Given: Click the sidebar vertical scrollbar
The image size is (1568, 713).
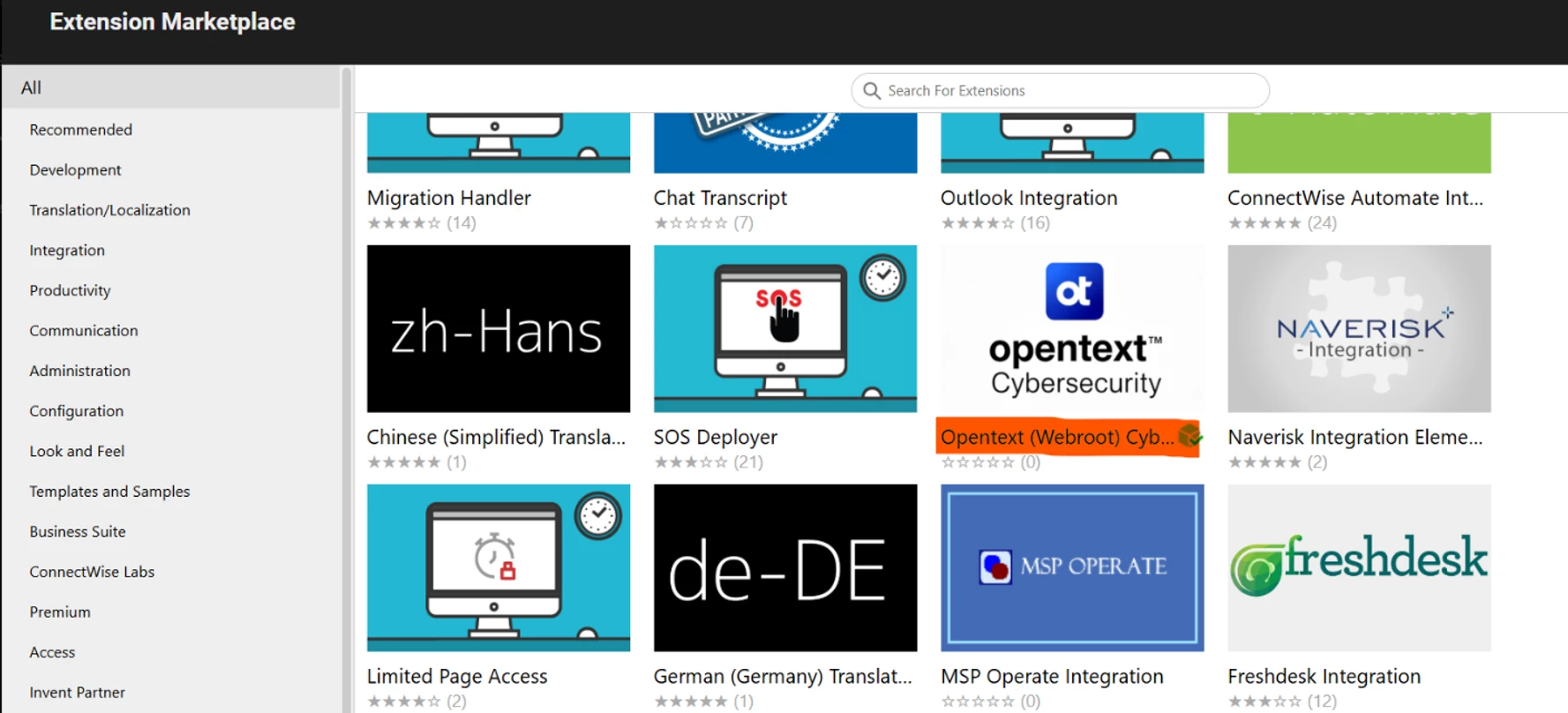Looking at the screenshot, I should pos(347,388).
